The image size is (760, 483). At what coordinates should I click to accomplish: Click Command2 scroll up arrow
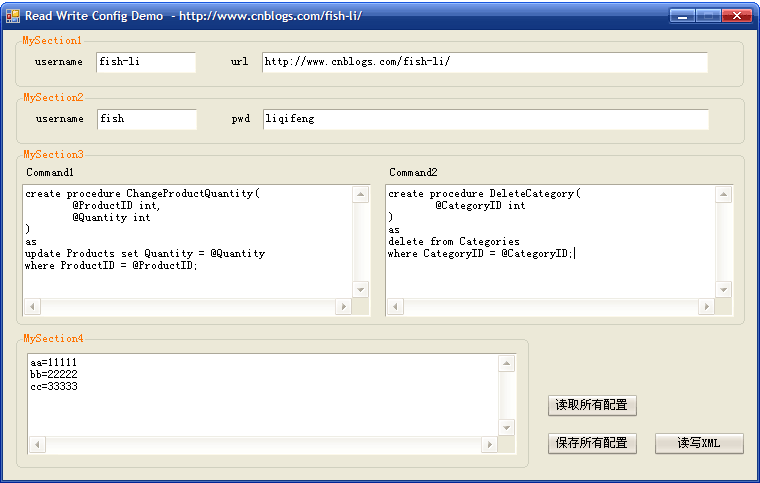[723, 195]
